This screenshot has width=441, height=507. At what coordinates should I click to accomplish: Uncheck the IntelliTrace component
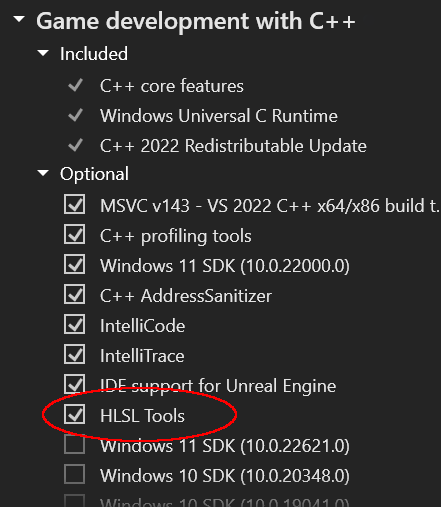click(74, 354)
